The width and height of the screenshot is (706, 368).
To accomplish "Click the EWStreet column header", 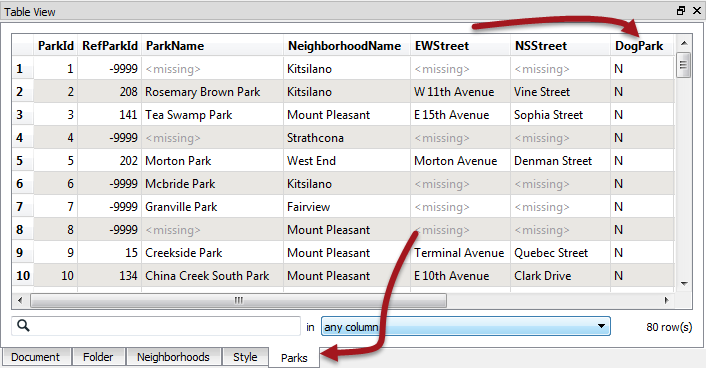I will pyautogui.click(x=460, y=45).
